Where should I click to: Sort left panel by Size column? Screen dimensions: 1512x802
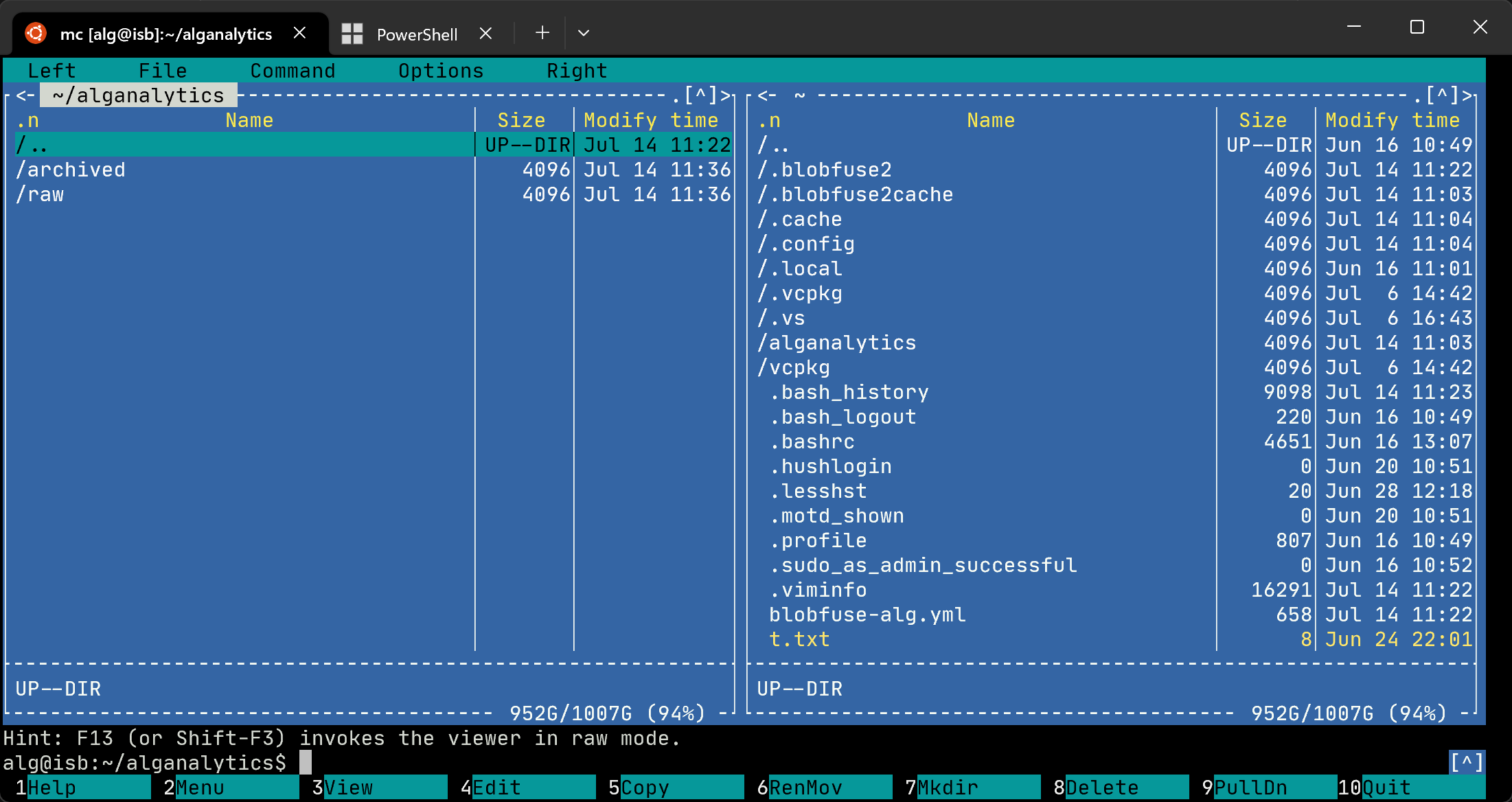pos(521,120)
